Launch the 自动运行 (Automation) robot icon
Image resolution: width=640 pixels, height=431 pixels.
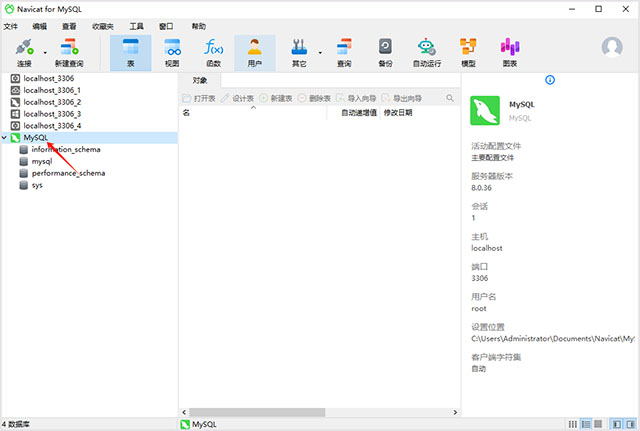(x=427, y=52)
